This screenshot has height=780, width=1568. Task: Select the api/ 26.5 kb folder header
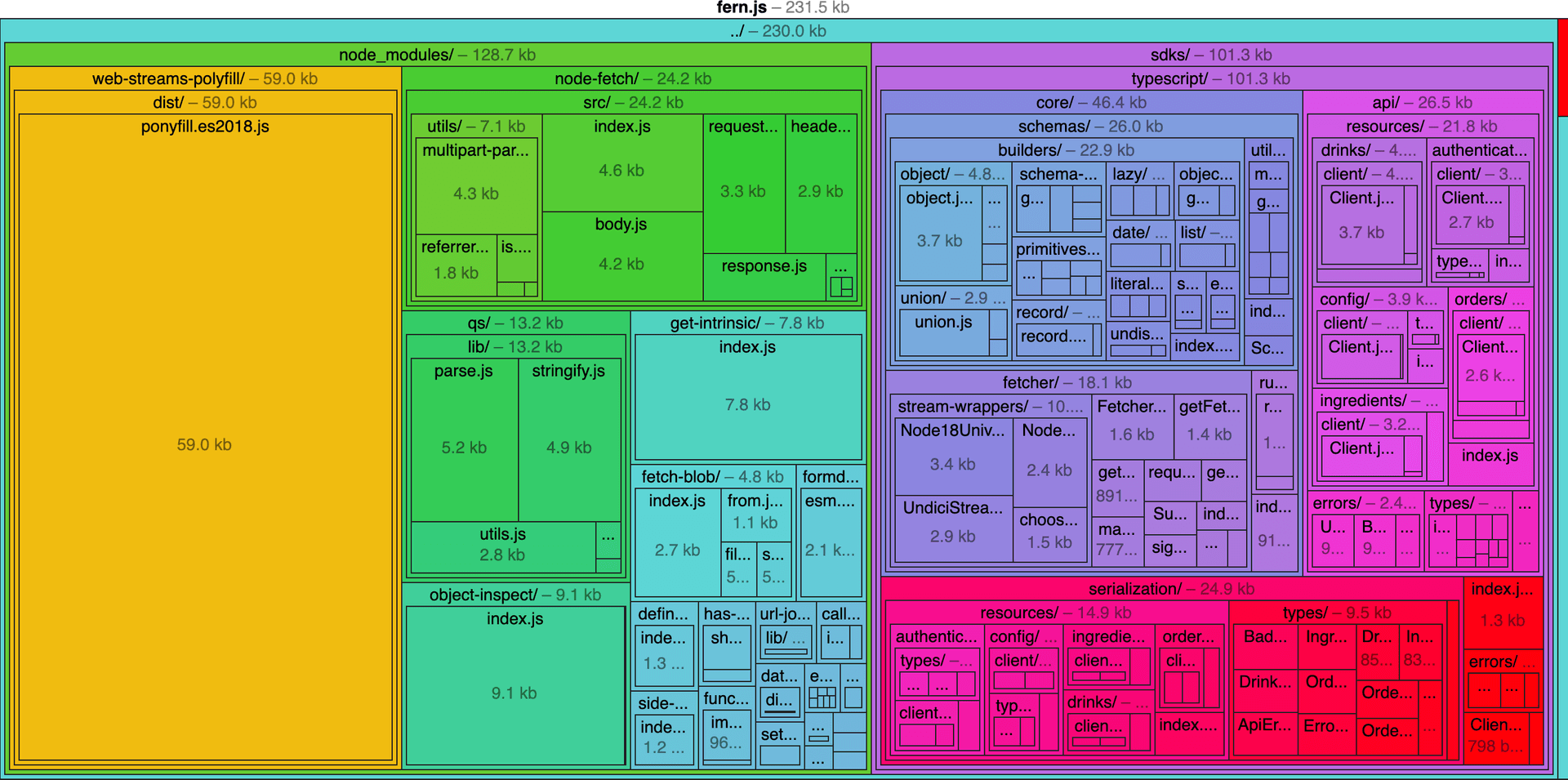1422,102
